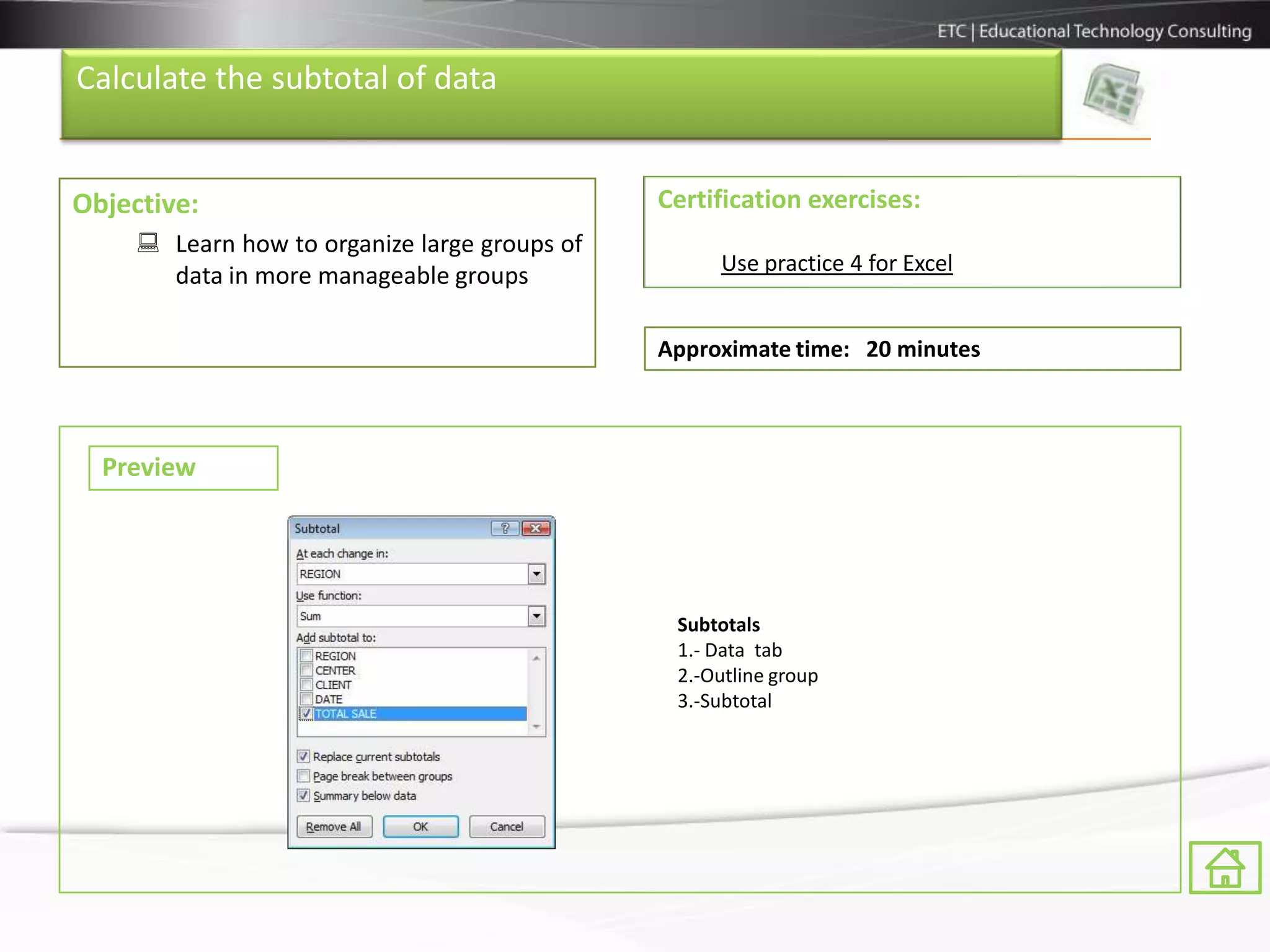
Task: Click the 'Certification exercises:' heading
Action: (789, 200)
